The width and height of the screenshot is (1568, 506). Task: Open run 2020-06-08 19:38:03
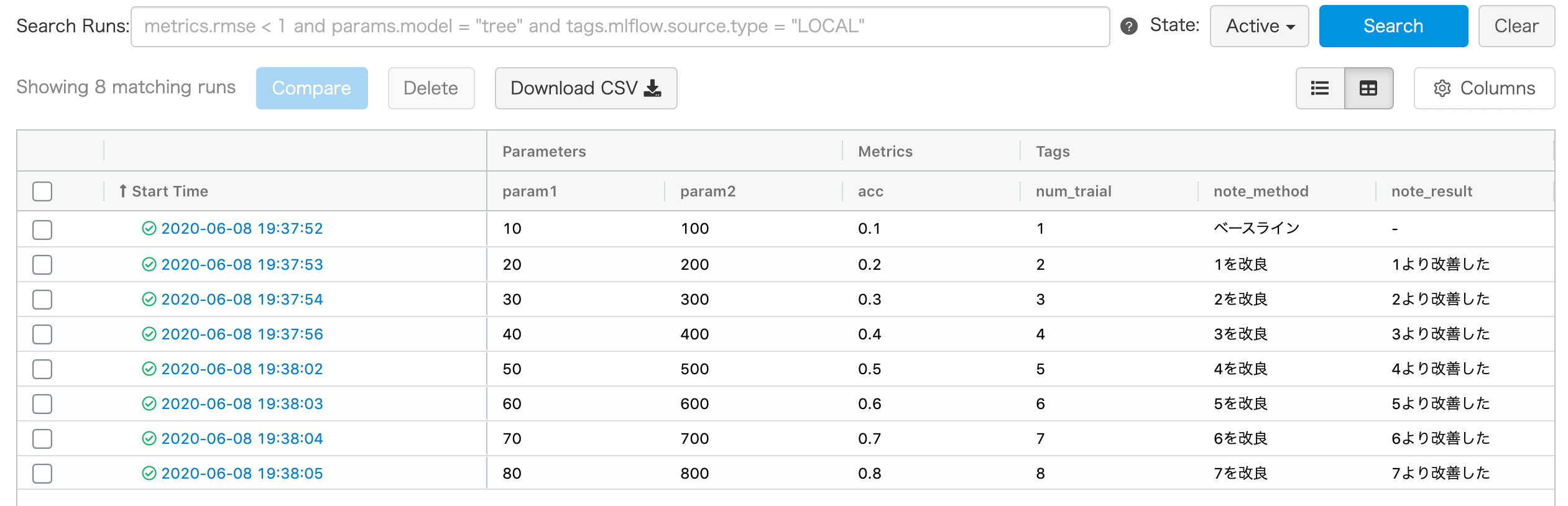[x=242, y=403]
